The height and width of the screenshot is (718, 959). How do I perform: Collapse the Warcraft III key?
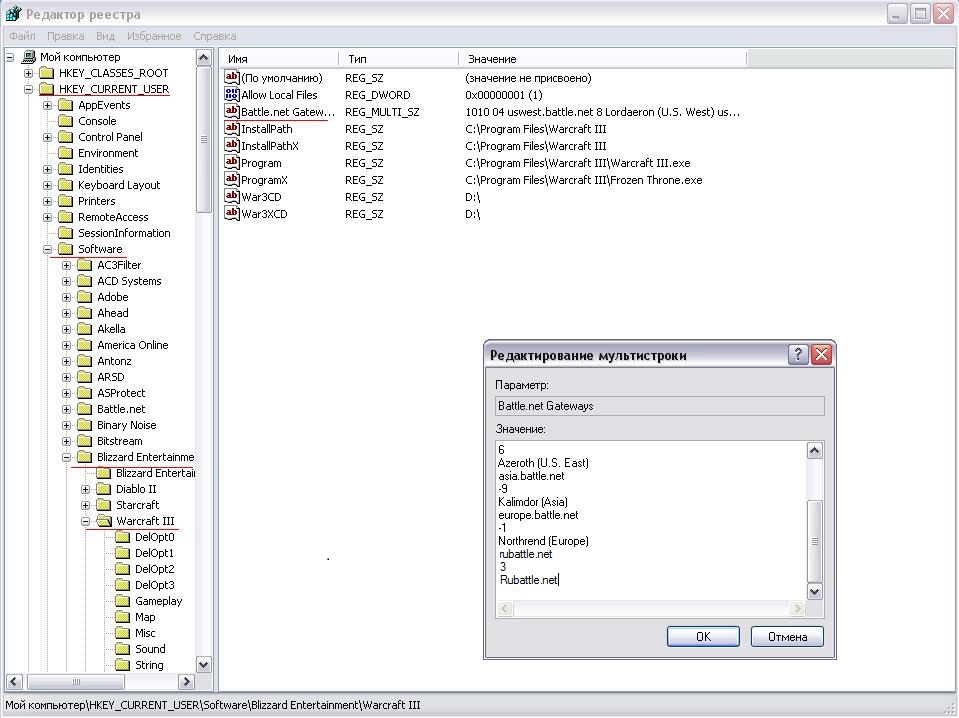(x=86, y=521)
